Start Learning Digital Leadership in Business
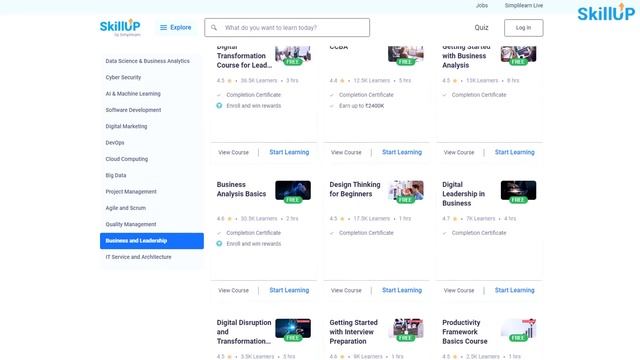The width and height of the screenshot is (640, 360). click(514, 290)
